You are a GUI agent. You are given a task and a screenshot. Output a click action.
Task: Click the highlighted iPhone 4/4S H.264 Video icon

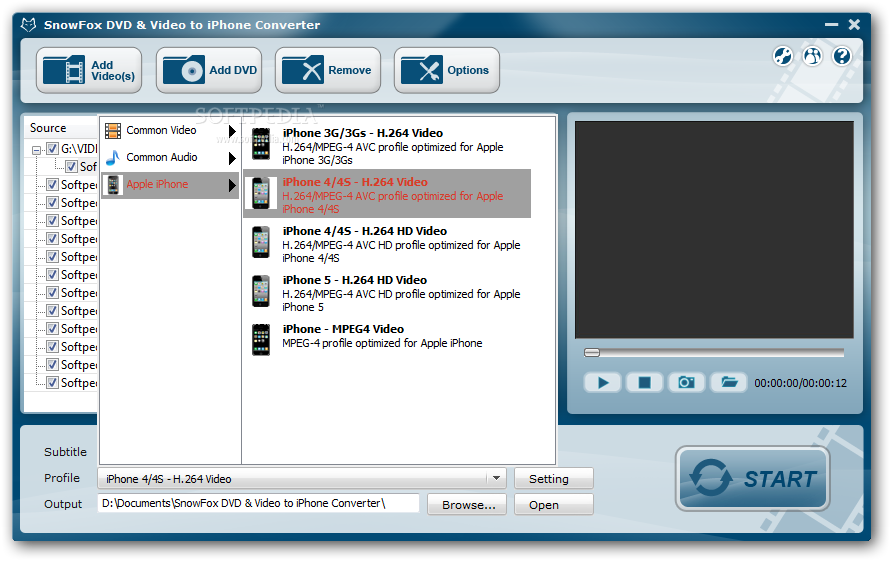[x=261, y=193]
